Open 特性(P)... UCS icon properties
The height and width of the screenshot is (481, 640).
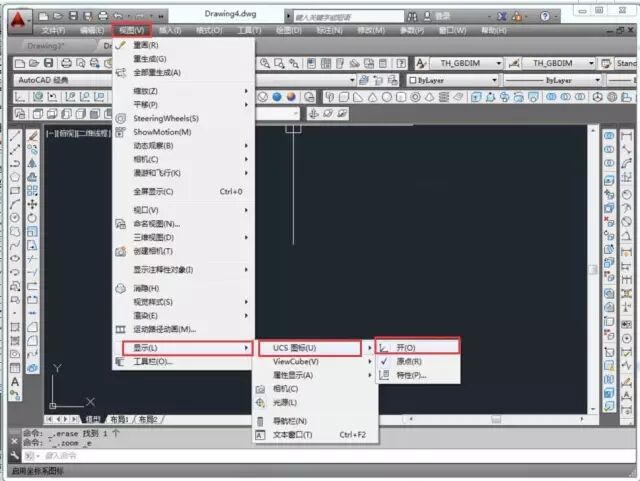[x=417, y=375]
